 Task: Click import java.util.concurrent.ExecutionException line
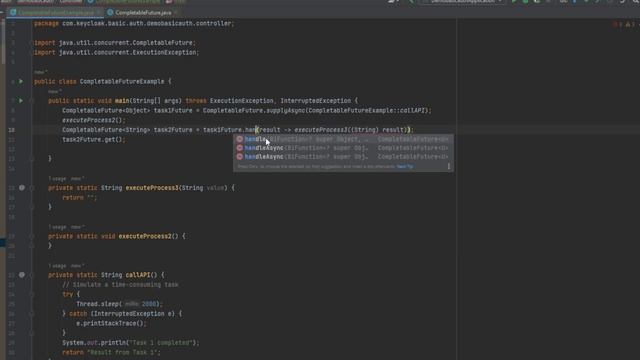(x=117, y=53)
